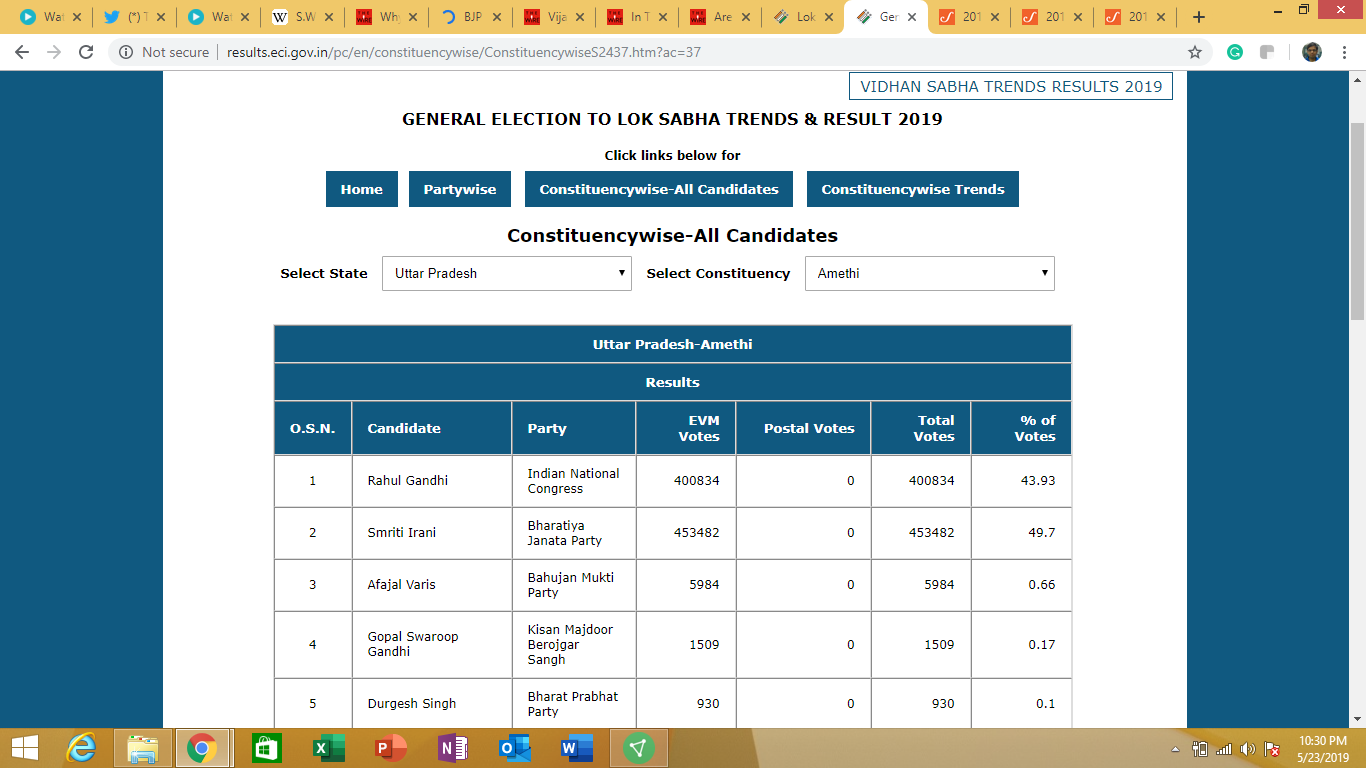This screenshot has width=1366, height=768.
Task: Open Vidhan Sabha Trends Results 2019 link
Action: pyautogui.click(x=1011, y=86)
